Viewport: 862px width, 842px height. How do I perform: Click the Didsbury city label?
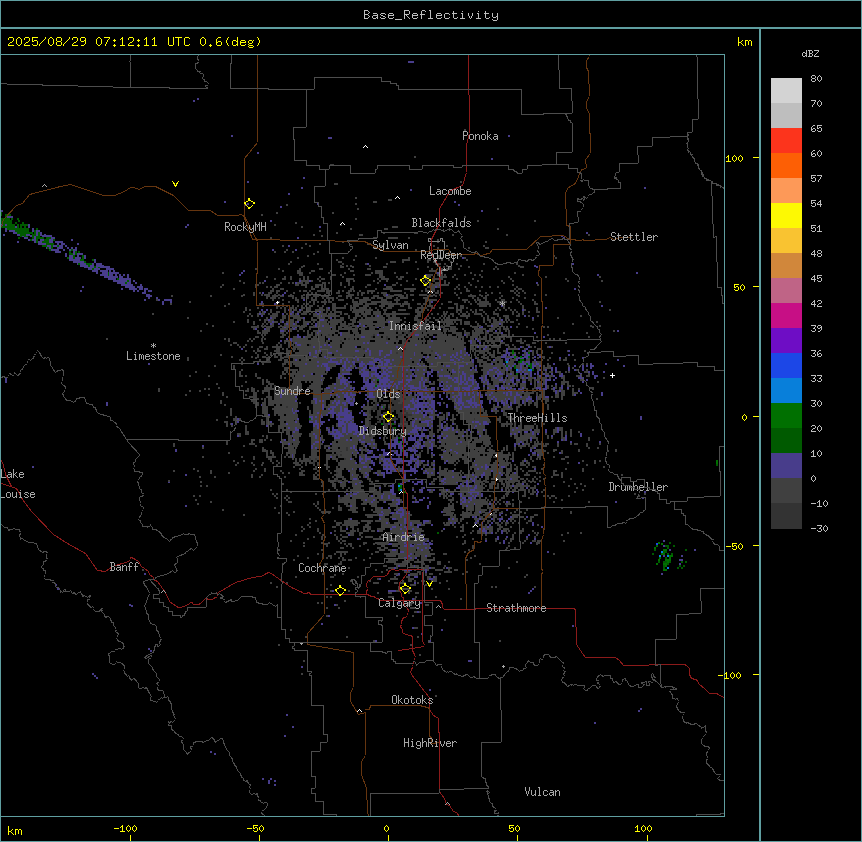coord(382,431)
